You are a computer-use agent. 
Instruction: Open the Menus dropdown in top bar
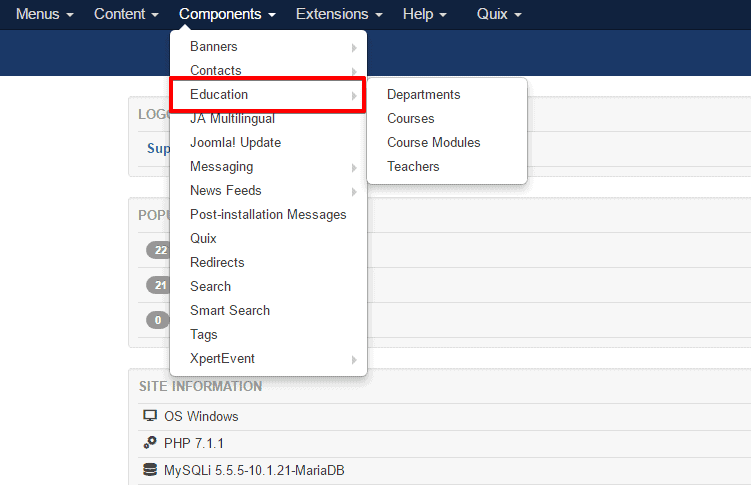[x=44, y=15]
